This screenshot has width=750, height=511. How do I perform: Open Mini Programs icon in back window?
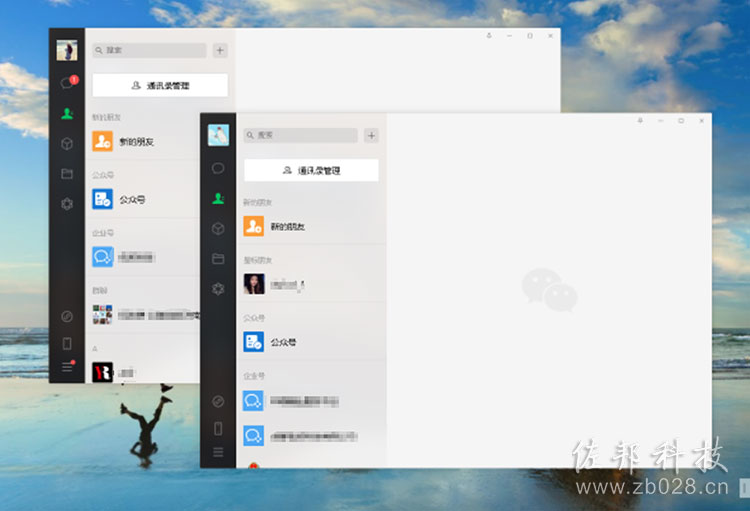pyautogui.click(x=67, y=316)
